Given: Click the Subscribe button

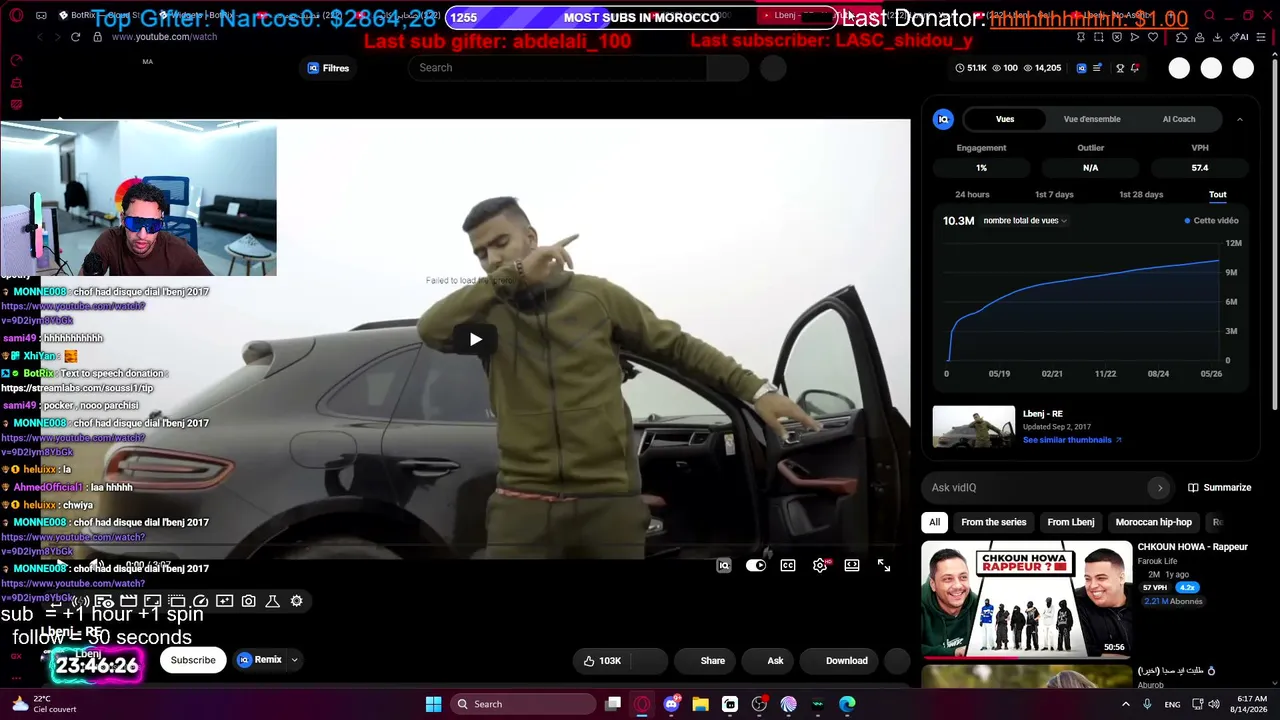Looking at the screenshot, I should (x=193, y=660).
